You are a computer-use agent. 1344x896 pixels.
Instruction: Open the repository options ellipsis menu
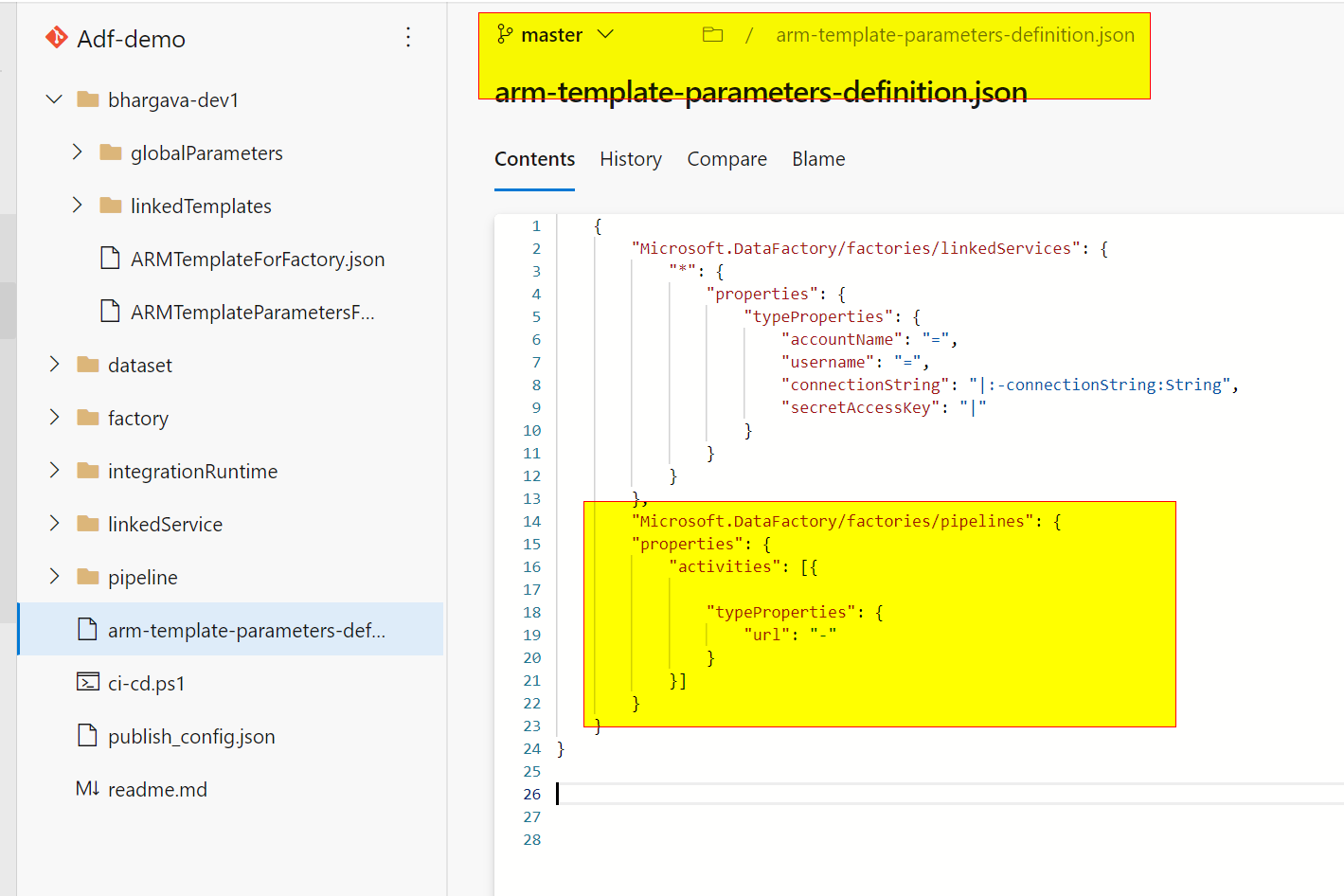[408, 37]
